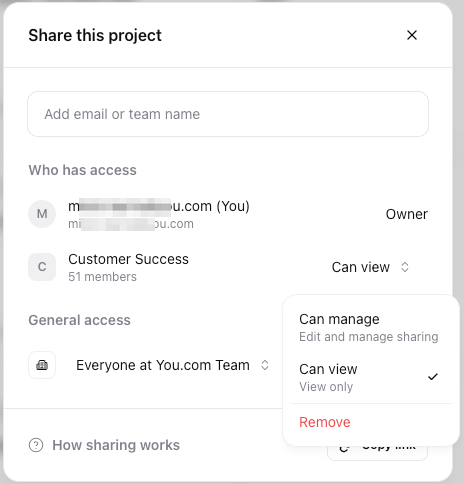
Task: Click the Owner role label
Action: point(407,214)
